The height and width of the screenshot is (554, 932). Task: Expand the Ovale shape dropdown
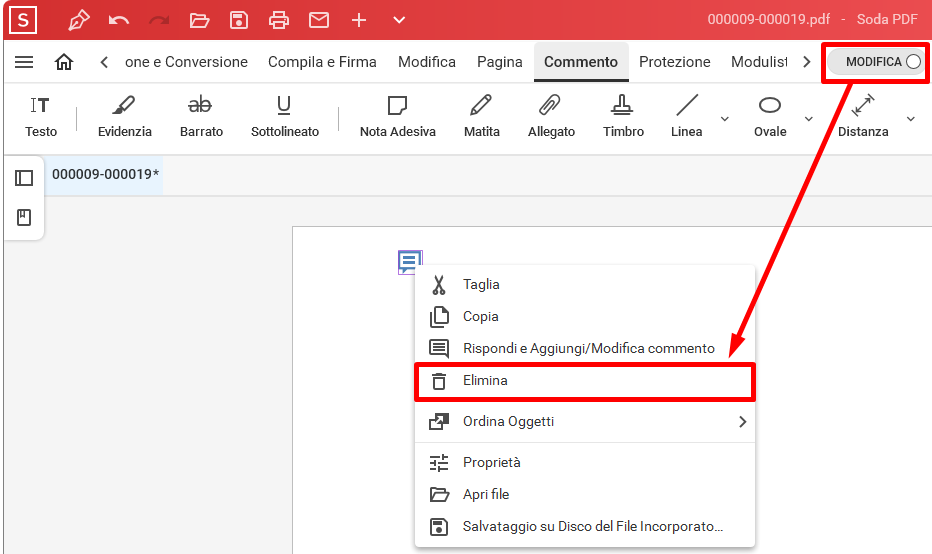[x=808, y=119]
